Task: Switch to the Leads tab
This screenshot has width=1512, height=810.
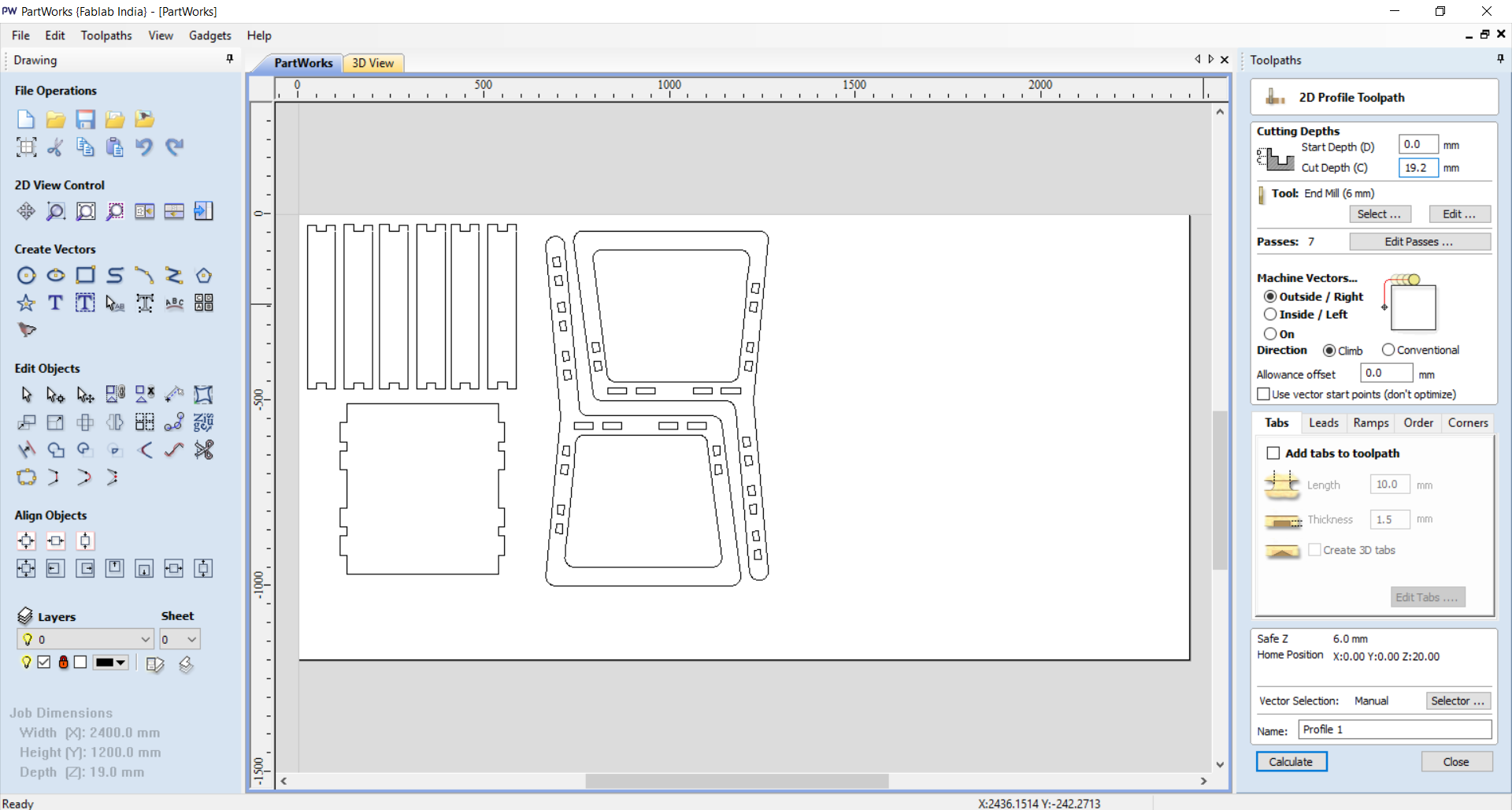Action: point(1323,423)
